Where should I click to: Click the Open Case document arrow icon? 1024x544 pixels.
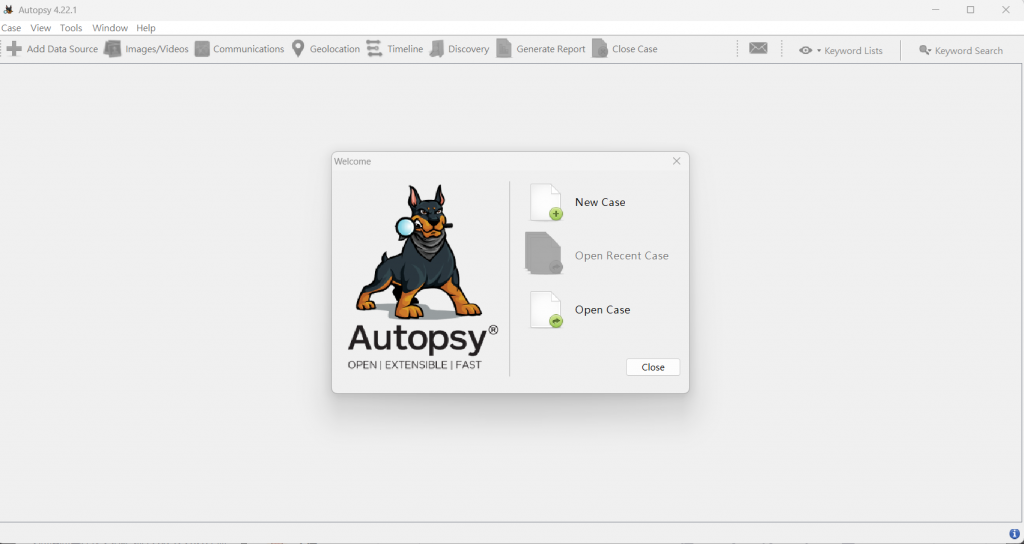[546, 310]
